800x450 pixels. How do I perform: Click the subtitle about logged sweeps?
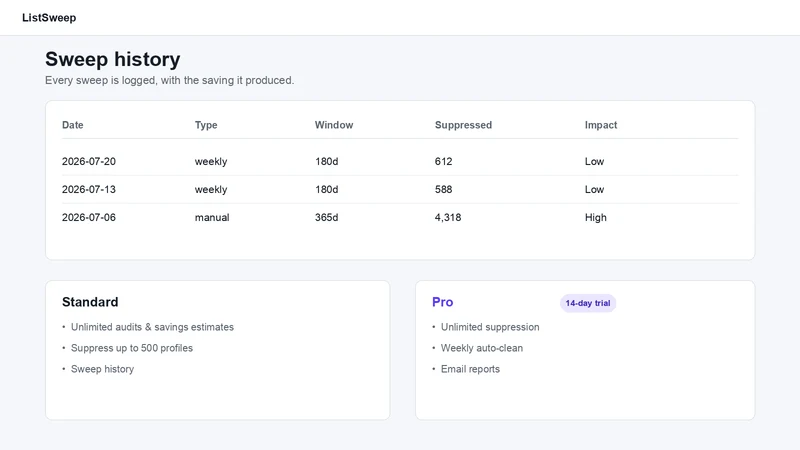click(169, 80)
